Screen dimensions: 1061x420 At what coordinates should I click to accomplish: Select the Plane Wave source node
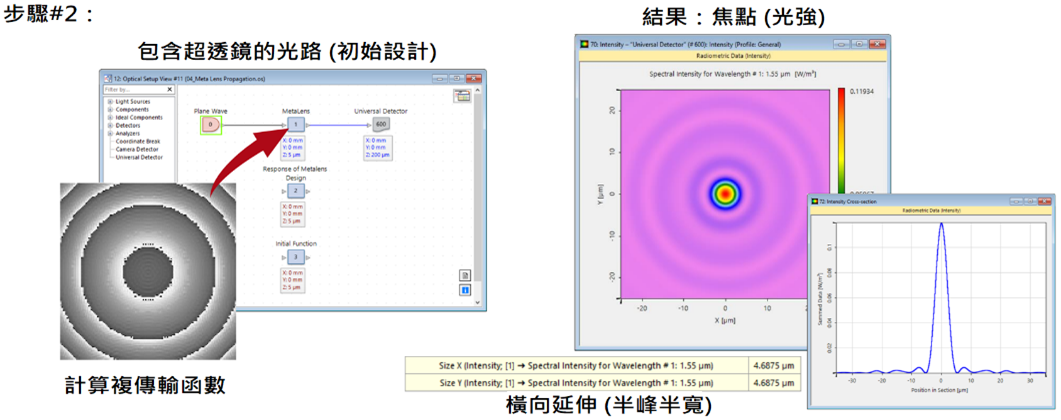pyautogui.click(x=211, y=126)
